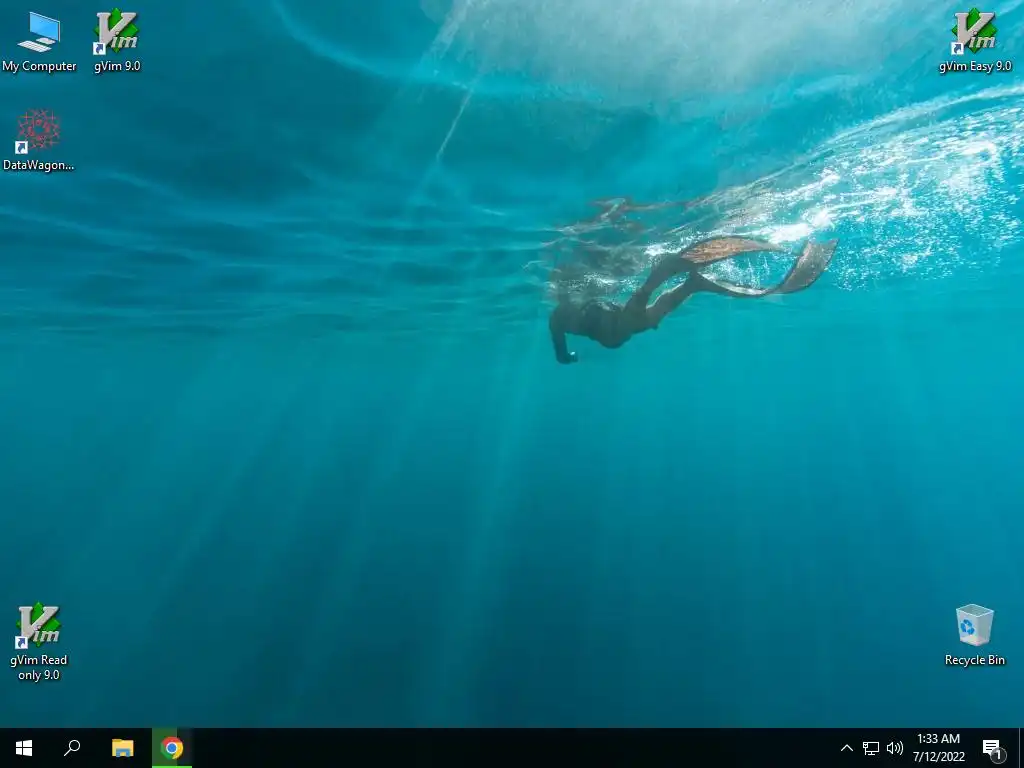Select the Recycle Bin icon
Screen dimensions: 1024x768
974,635
